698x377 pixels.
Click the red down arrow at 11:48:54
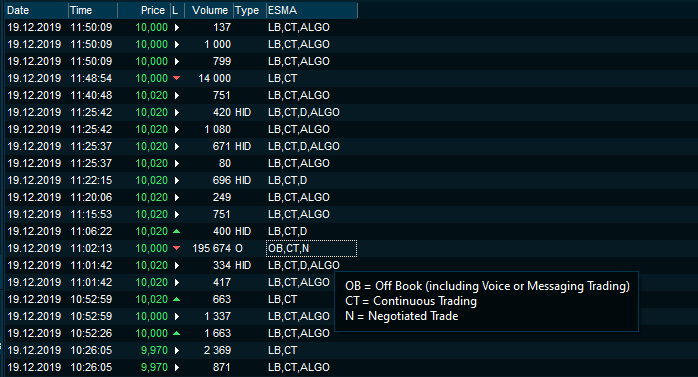176,78
